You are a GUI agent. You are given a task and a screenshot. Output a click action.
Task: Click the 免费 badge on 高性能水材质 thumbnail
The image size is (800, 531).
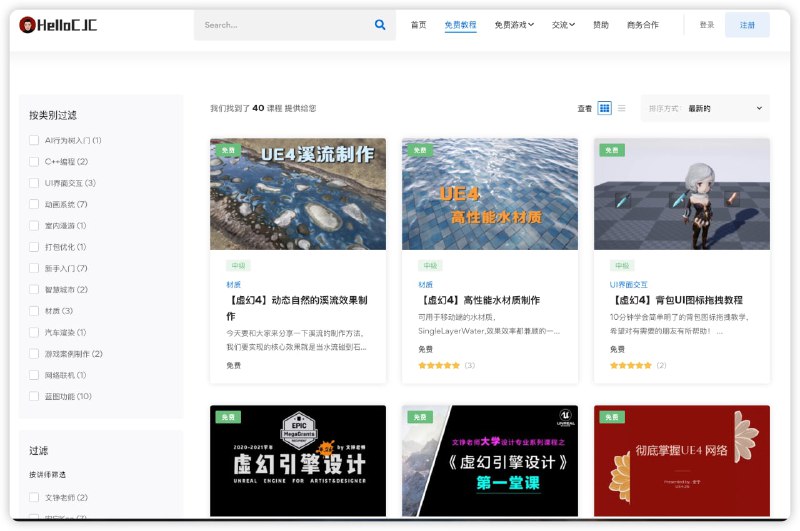point(420,150)
